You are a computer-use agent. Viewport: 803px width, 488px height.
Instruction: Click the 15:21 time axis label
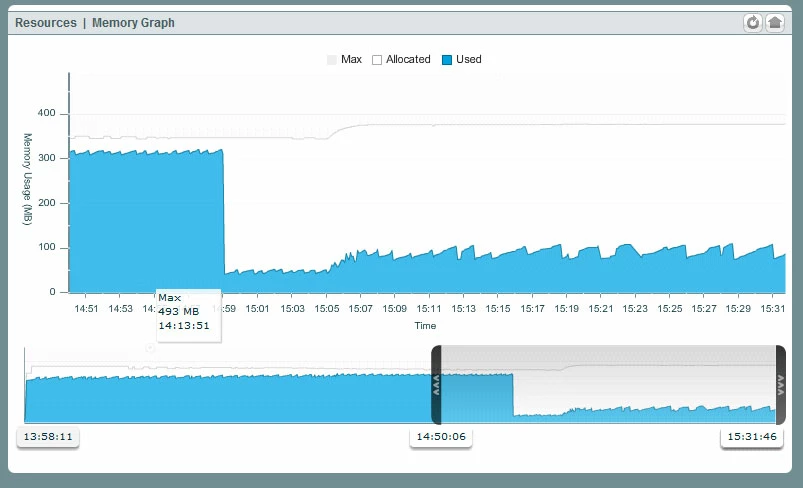coord(601,309)
